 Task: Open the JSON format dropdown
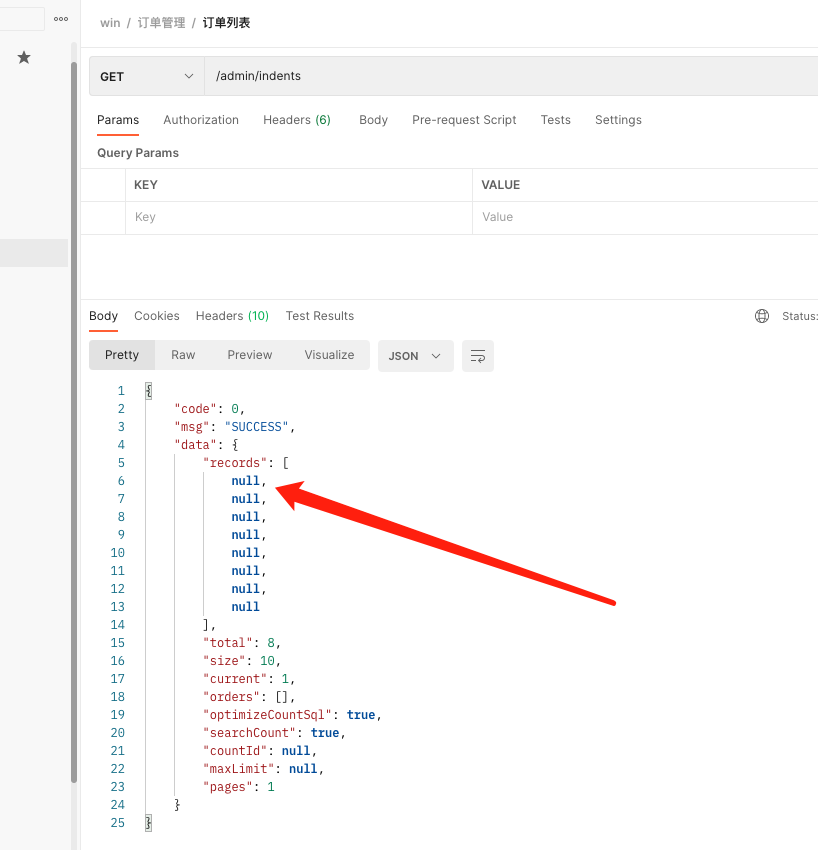click(x=415, y=356)
